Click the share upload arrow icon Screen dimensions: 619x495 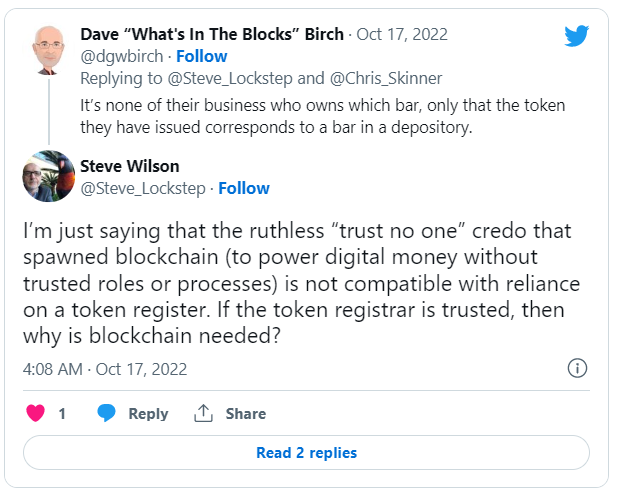pos(203,413)
